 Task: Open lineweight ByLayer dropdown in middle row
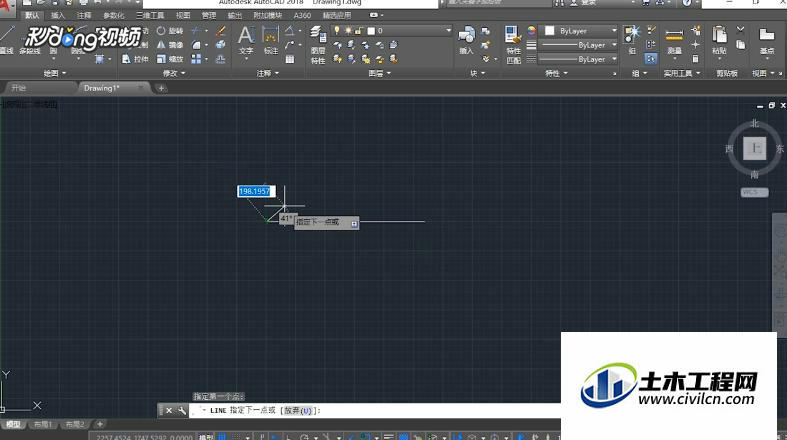pos(579,45)
